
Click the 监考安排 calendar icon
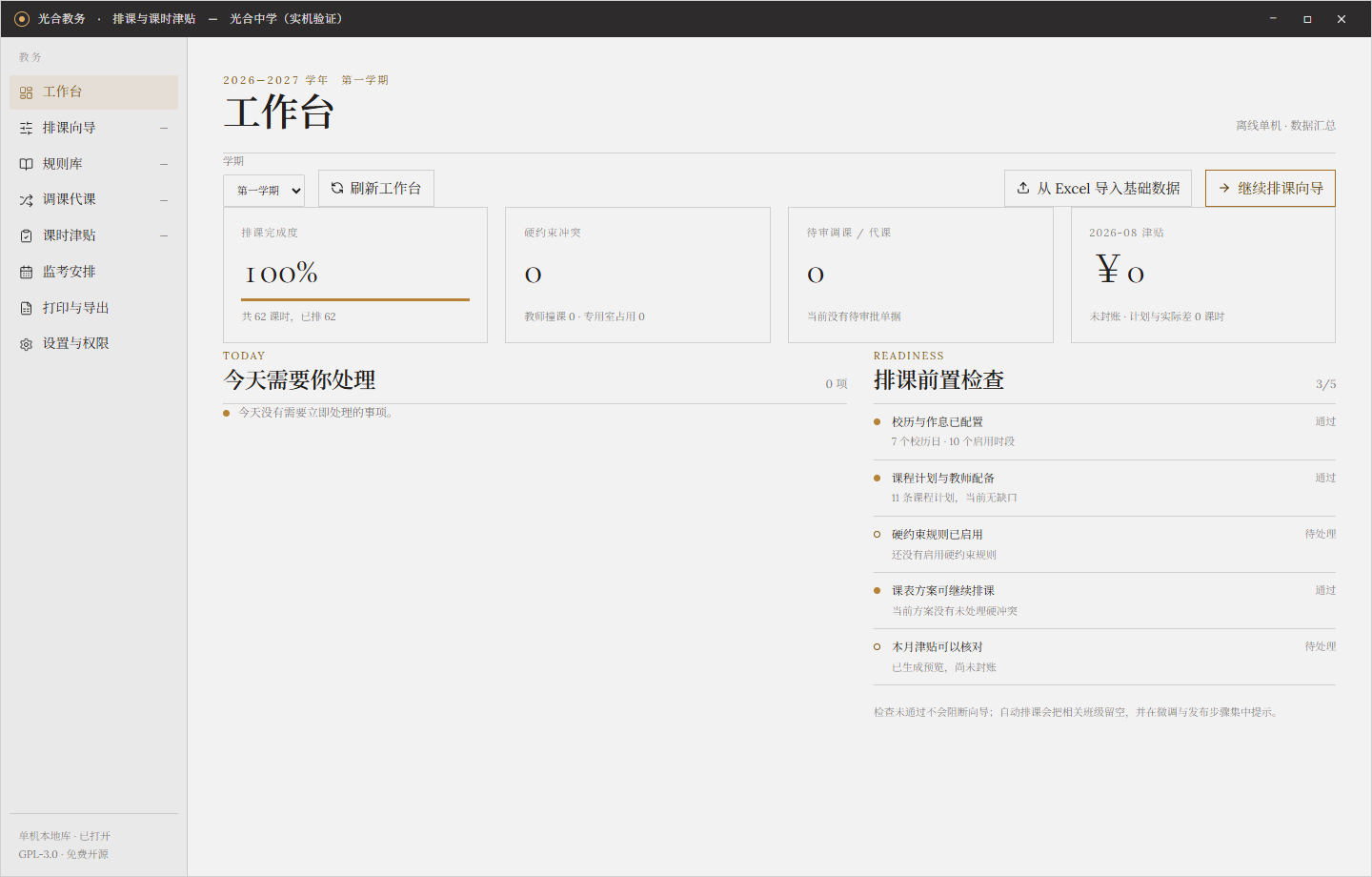point(26,272)
